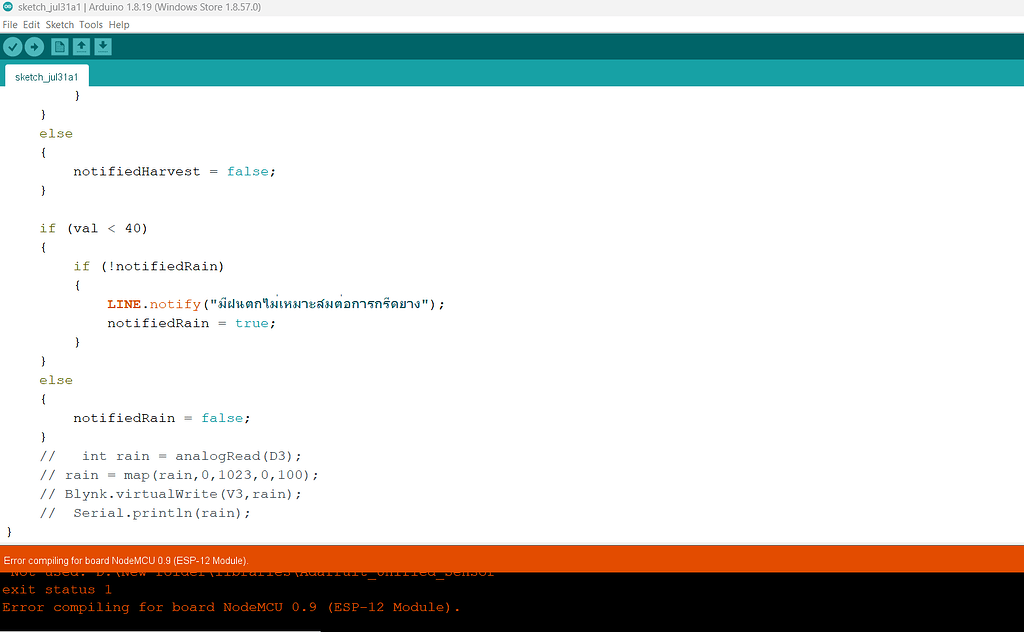Click the 'exit status 1' console message

(x=58, y=590)
